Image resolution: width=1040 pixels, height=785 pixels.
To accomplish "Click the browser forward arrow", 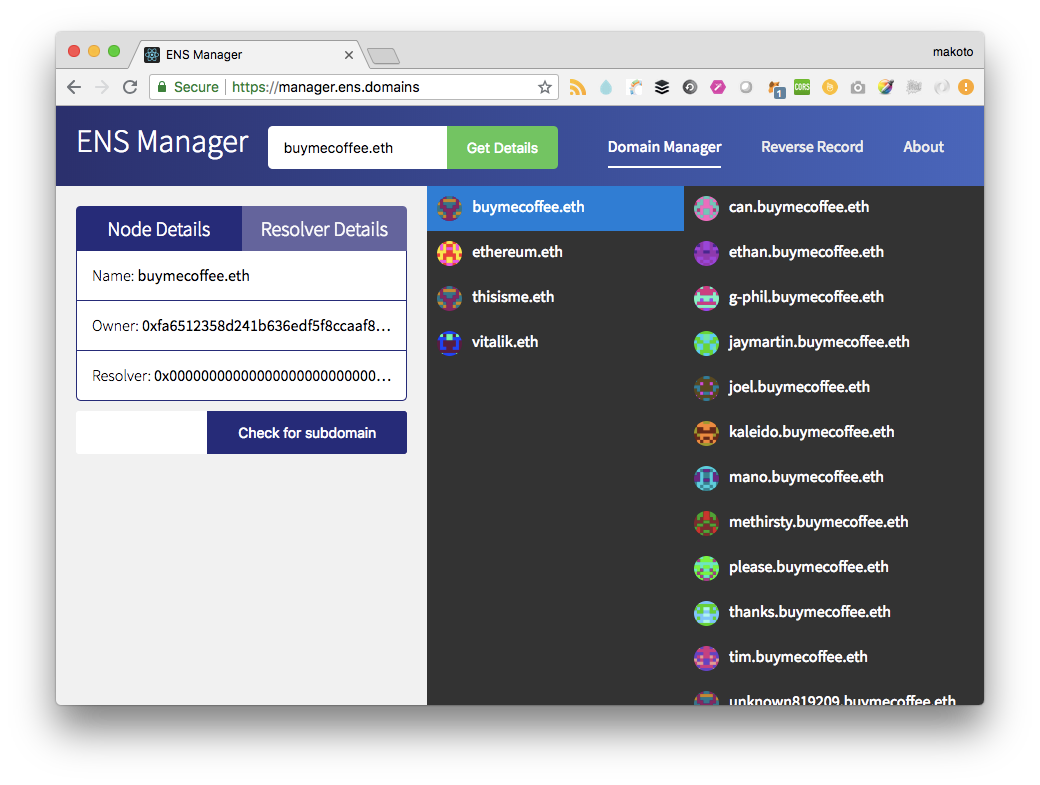I will pyautogui.click(x=101, y=87).
